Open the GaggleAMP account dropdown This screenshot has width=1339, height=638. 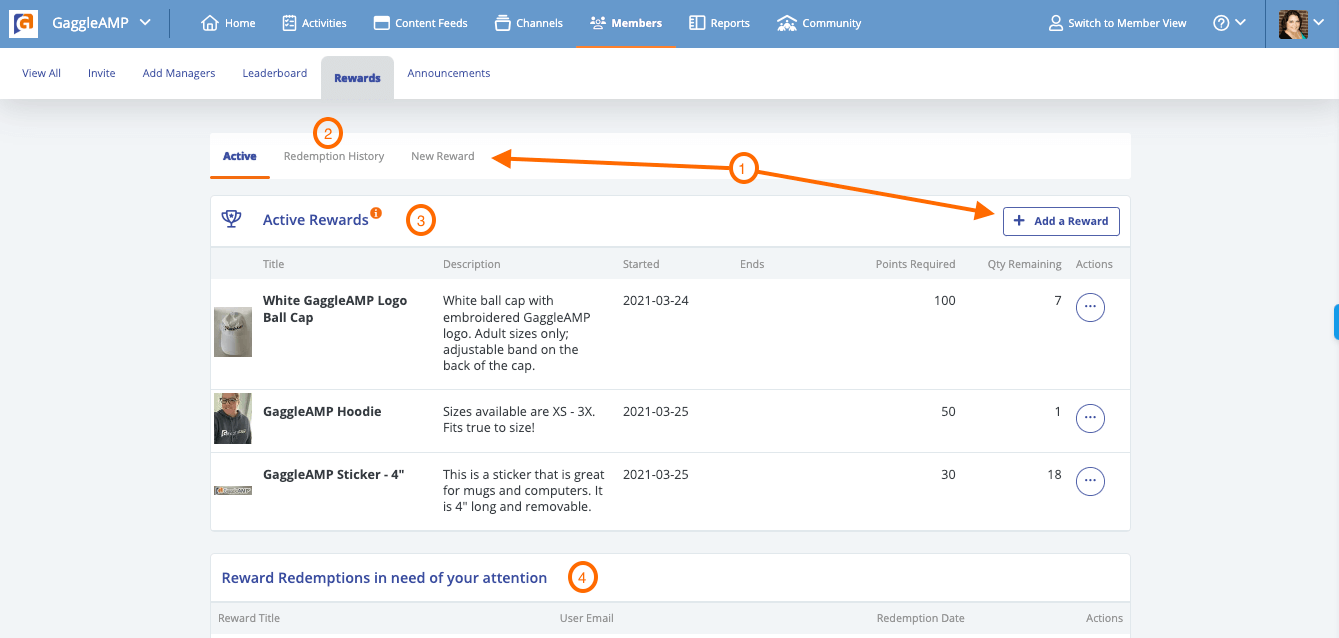coord(101,23)
